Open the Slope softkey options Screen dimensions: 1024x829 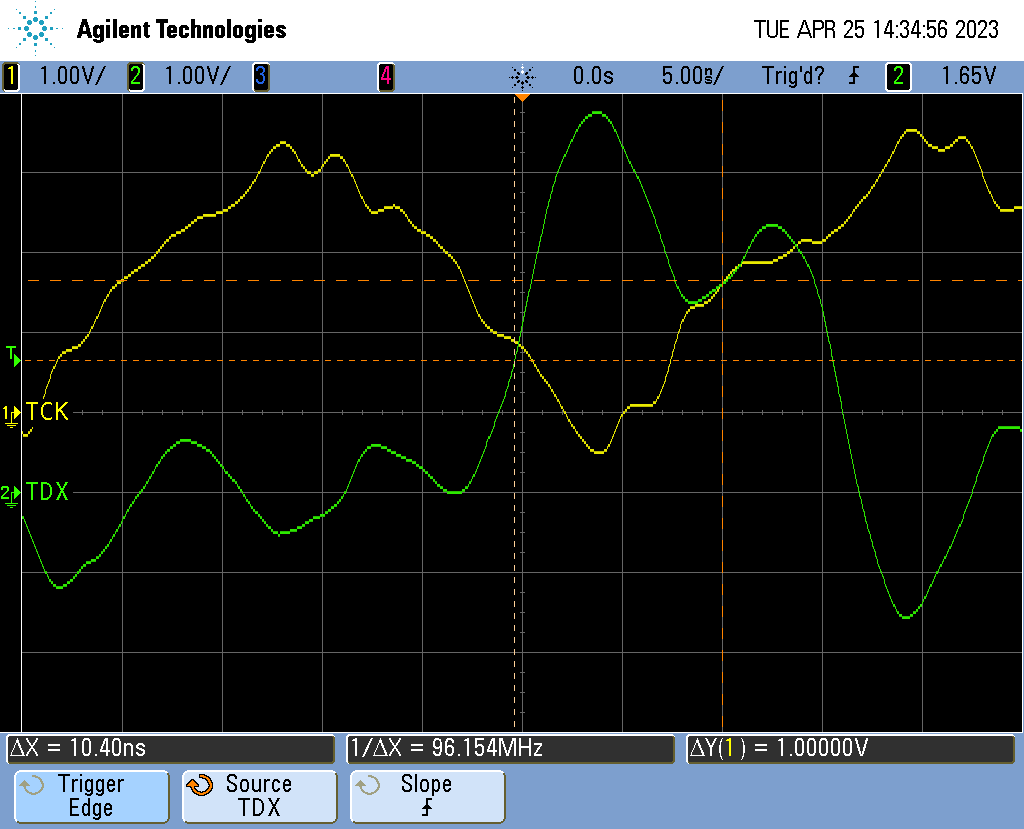click(x=427, y=797)
